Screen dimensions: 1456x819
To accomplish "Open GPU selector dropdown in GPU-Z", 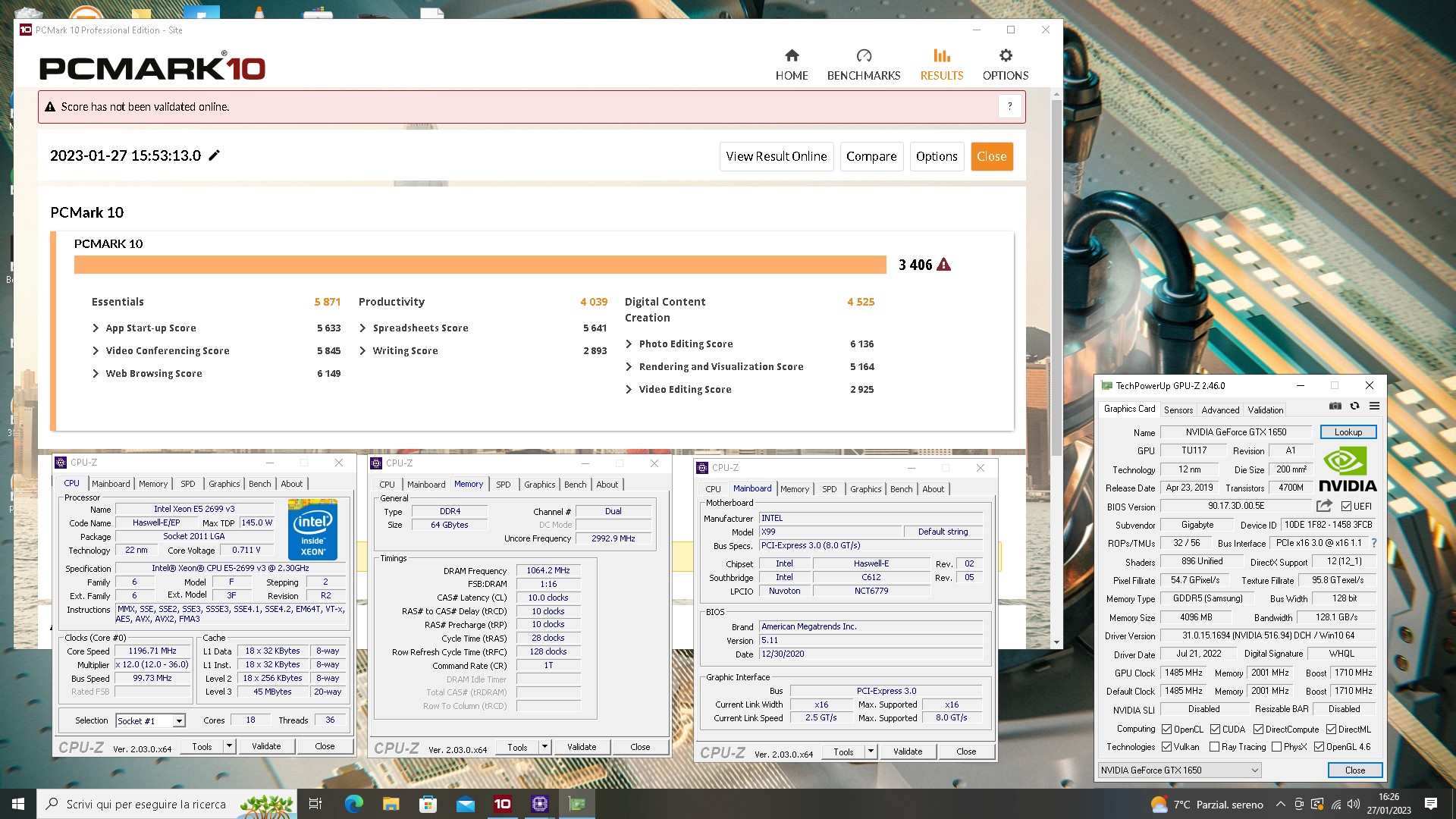I will coord(1179,770).
